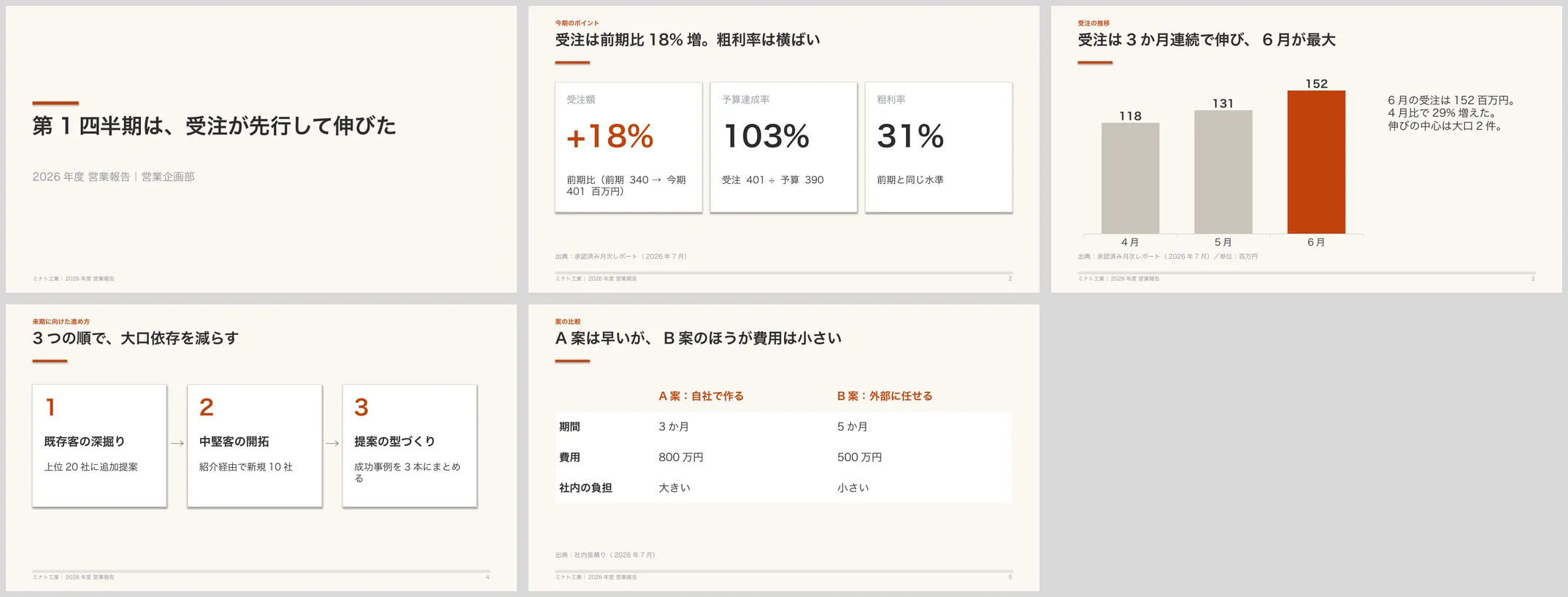Click the section label '来期に向けた進め方'
1568x597 pixels.
coord(61,322)
